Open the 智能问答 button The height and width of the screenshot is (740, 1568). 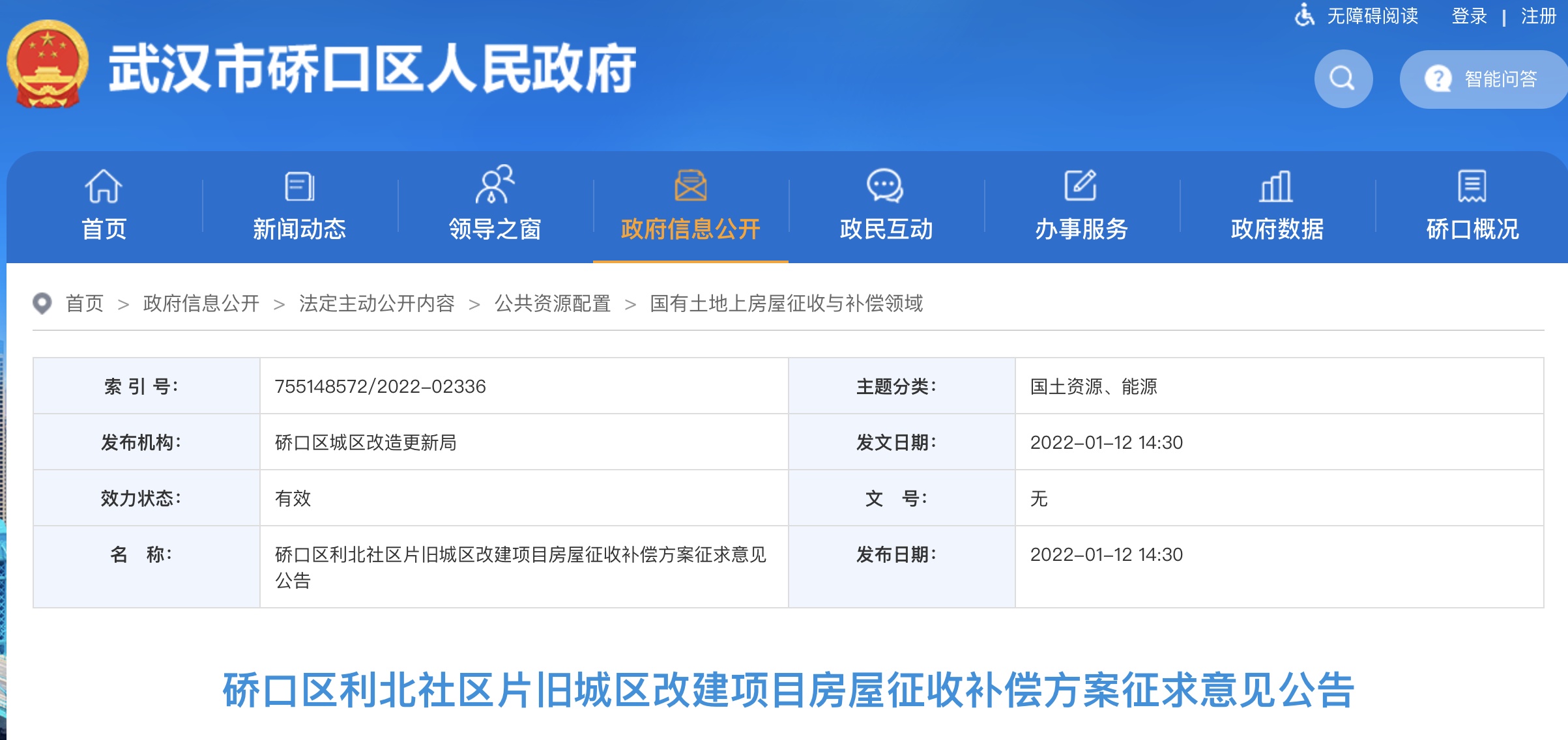pos(1484,79)
